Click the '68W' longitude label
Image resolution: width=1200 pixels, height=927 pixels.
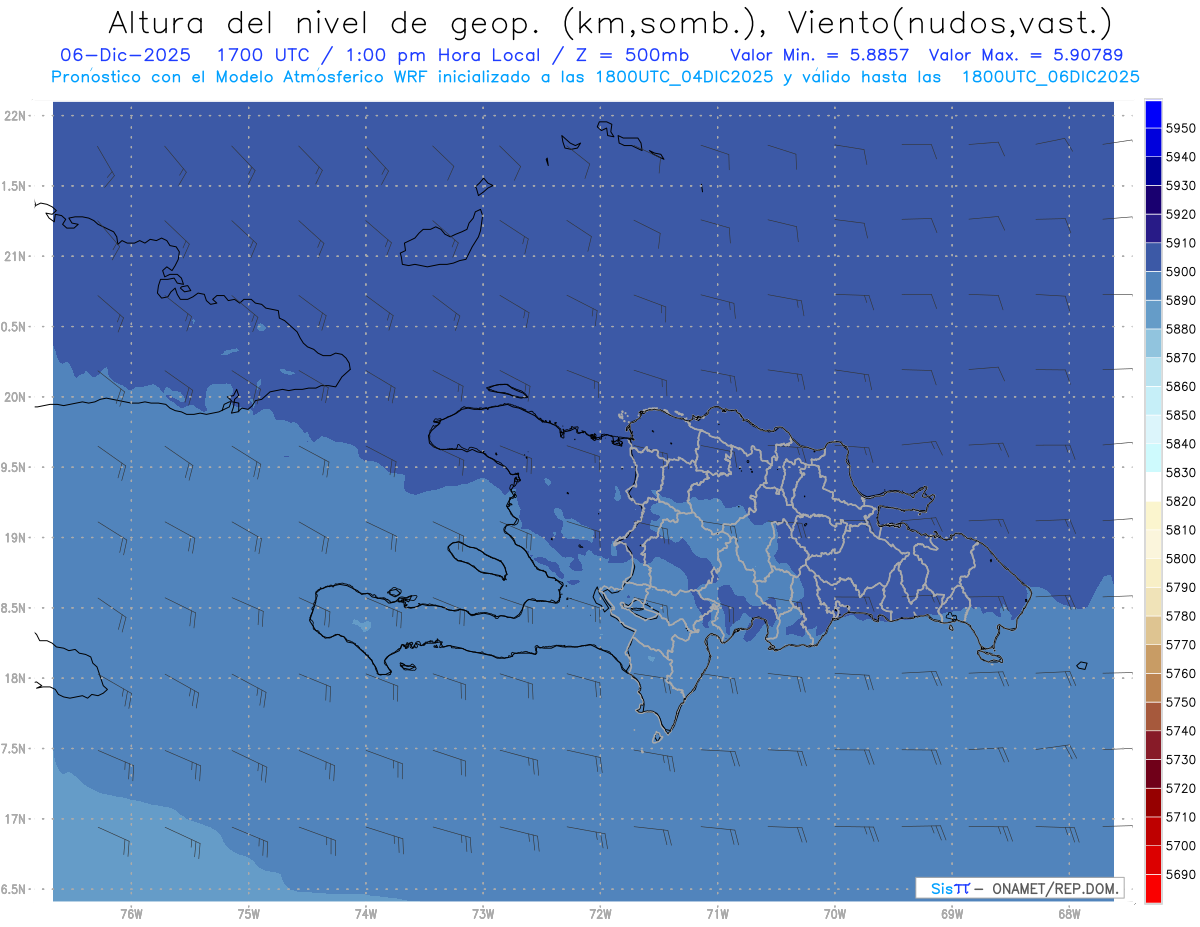click(1069, 914)
